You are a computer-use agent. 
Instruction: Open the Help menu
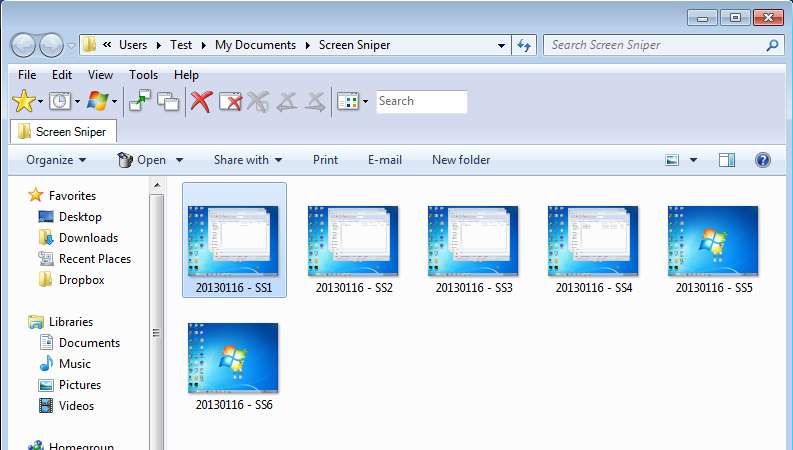pyautogui.click(x=186, y=75)
